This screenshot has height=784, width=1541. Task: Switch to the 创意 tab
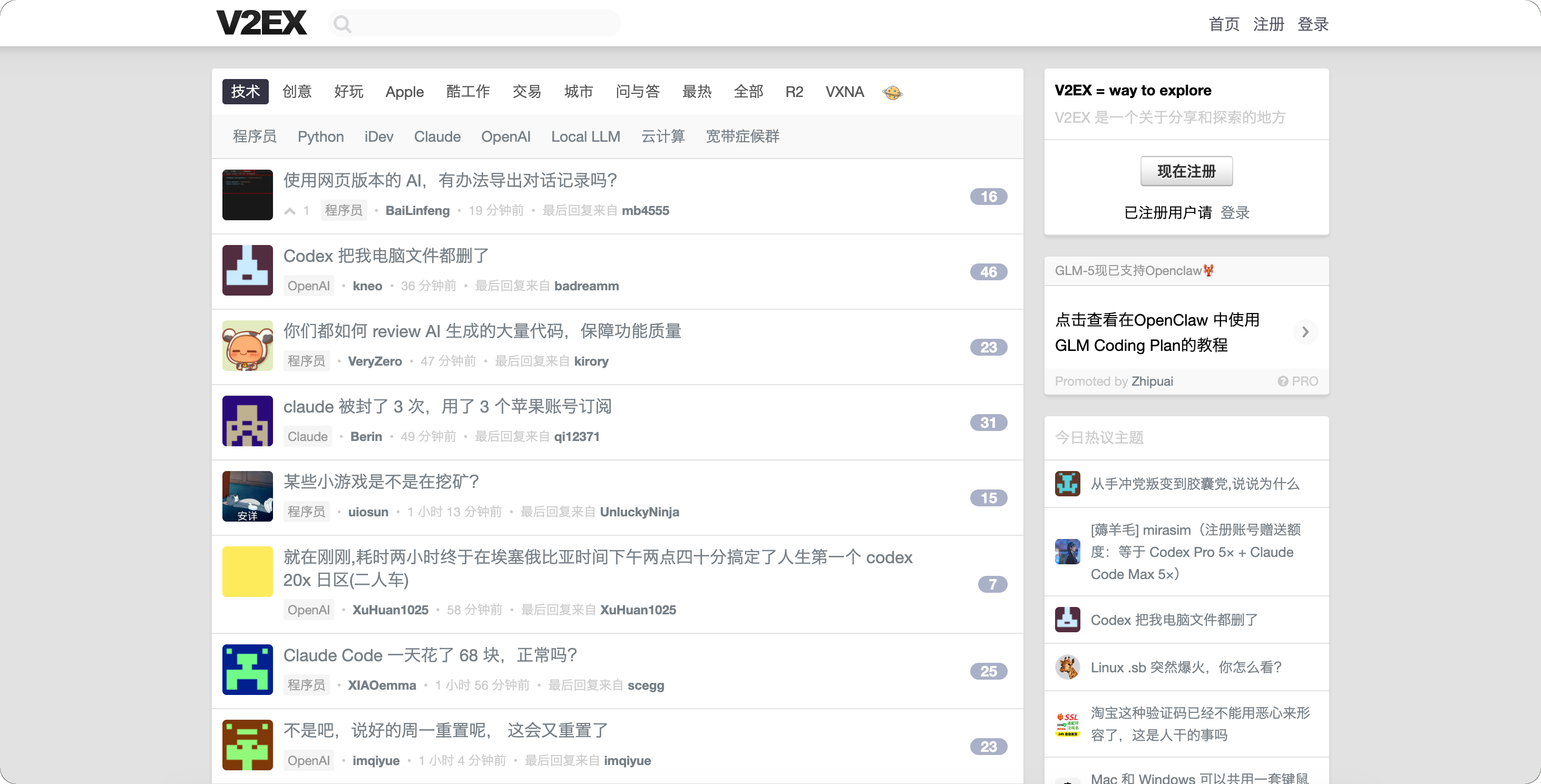click(297, 92)
